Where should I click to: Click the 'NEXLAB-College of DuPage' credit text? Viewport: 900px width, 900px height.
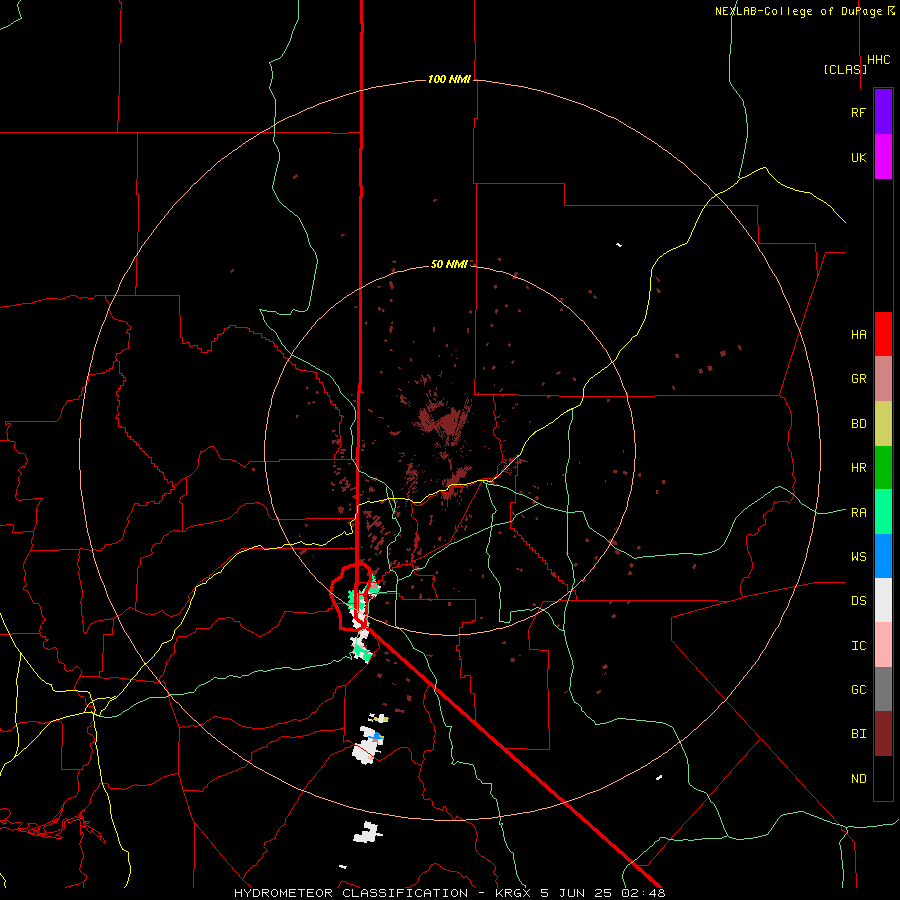point(800,11)
